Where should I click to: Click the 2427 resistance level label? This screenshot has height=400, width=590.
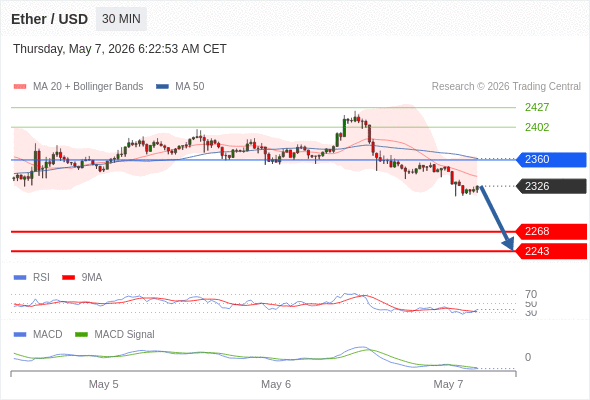537,107
